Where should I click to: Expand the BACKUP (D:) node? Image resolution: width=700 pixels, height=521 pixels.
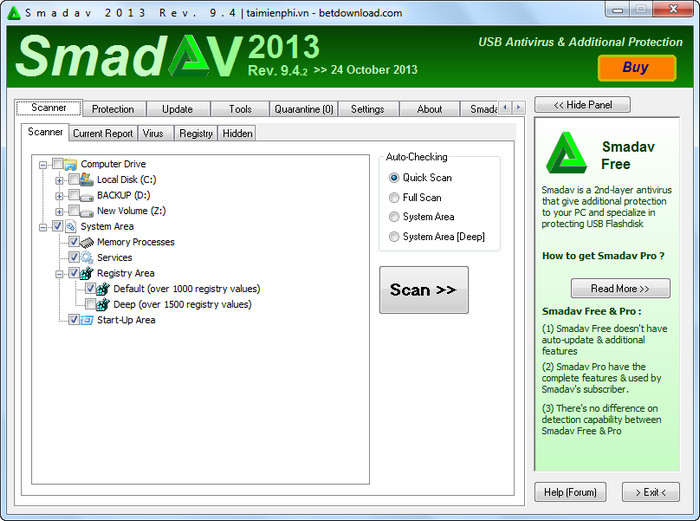tap(59, 196)
